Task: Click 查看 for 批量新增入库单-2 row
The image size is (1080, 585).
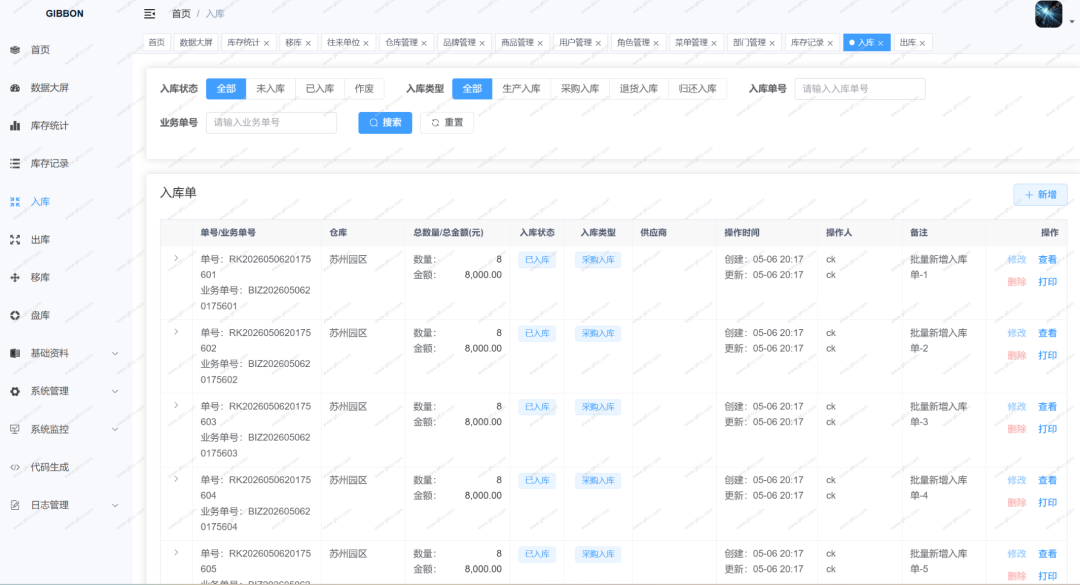Action: [1048, 333]
